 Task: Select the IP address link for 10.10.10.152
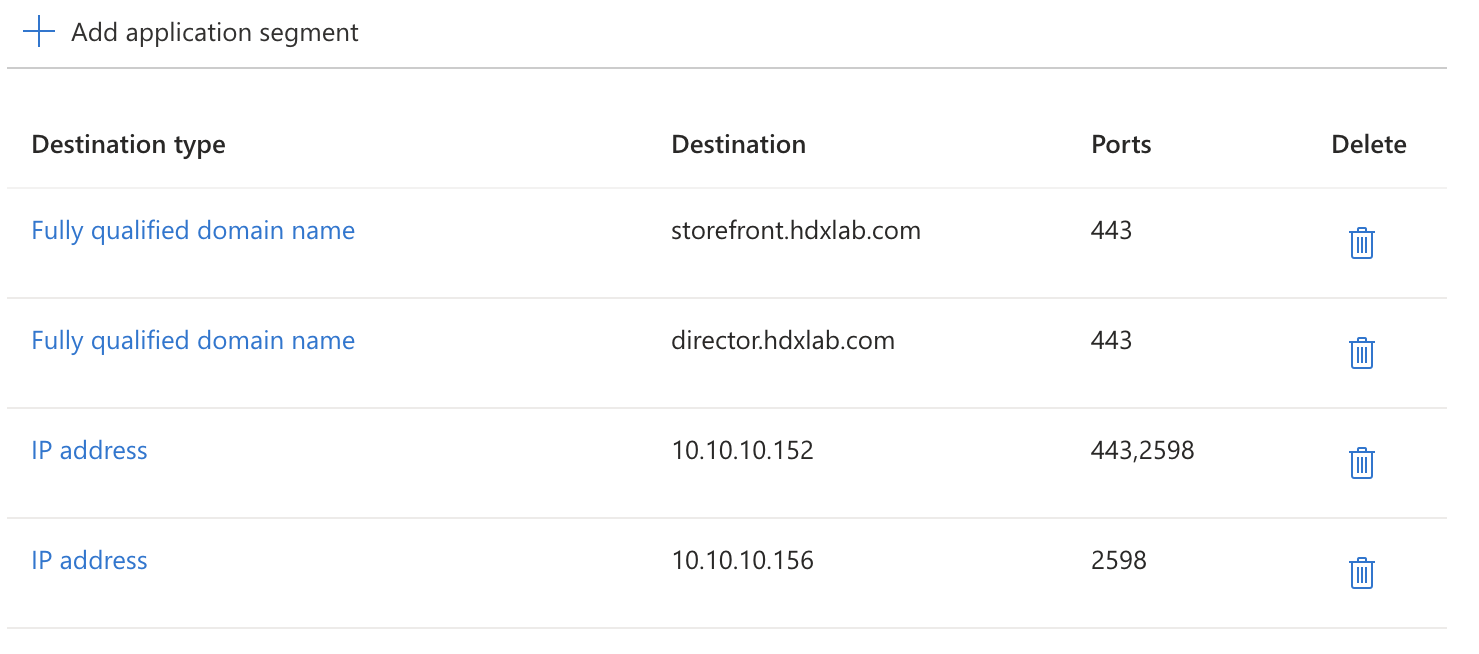89,450
